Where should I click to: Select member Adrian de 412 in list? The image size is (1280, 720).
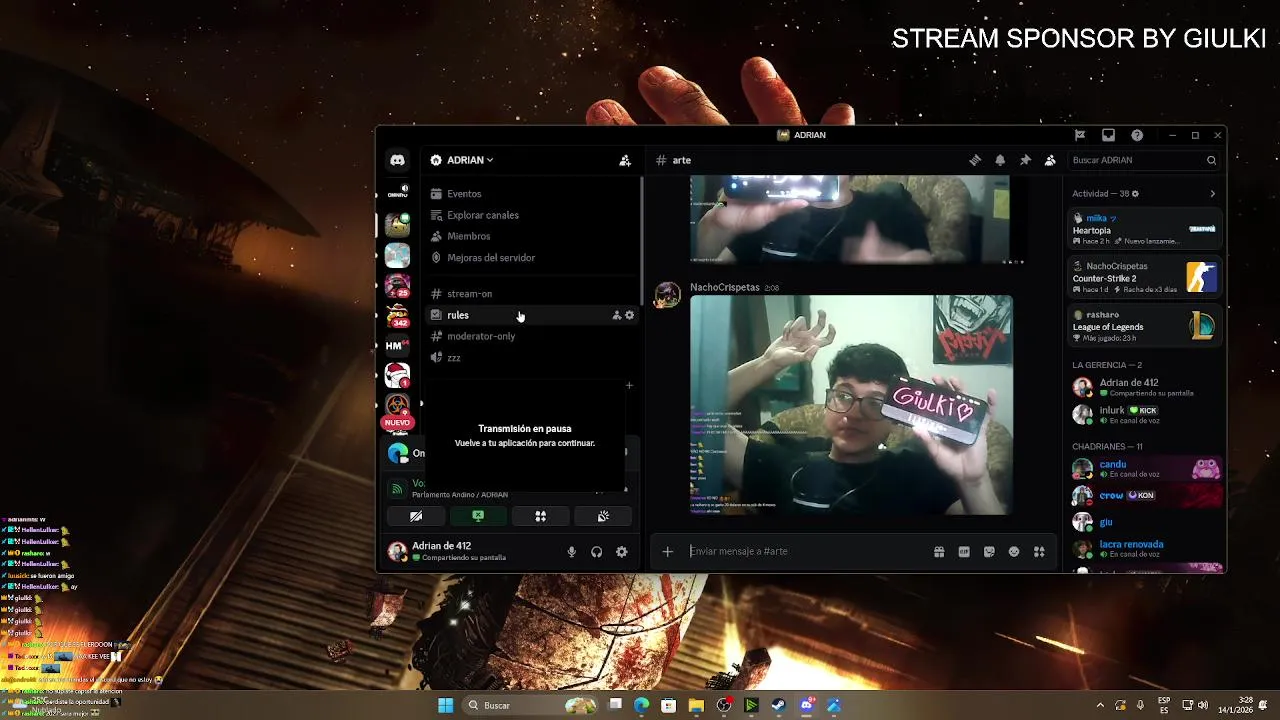point(1144,387)
